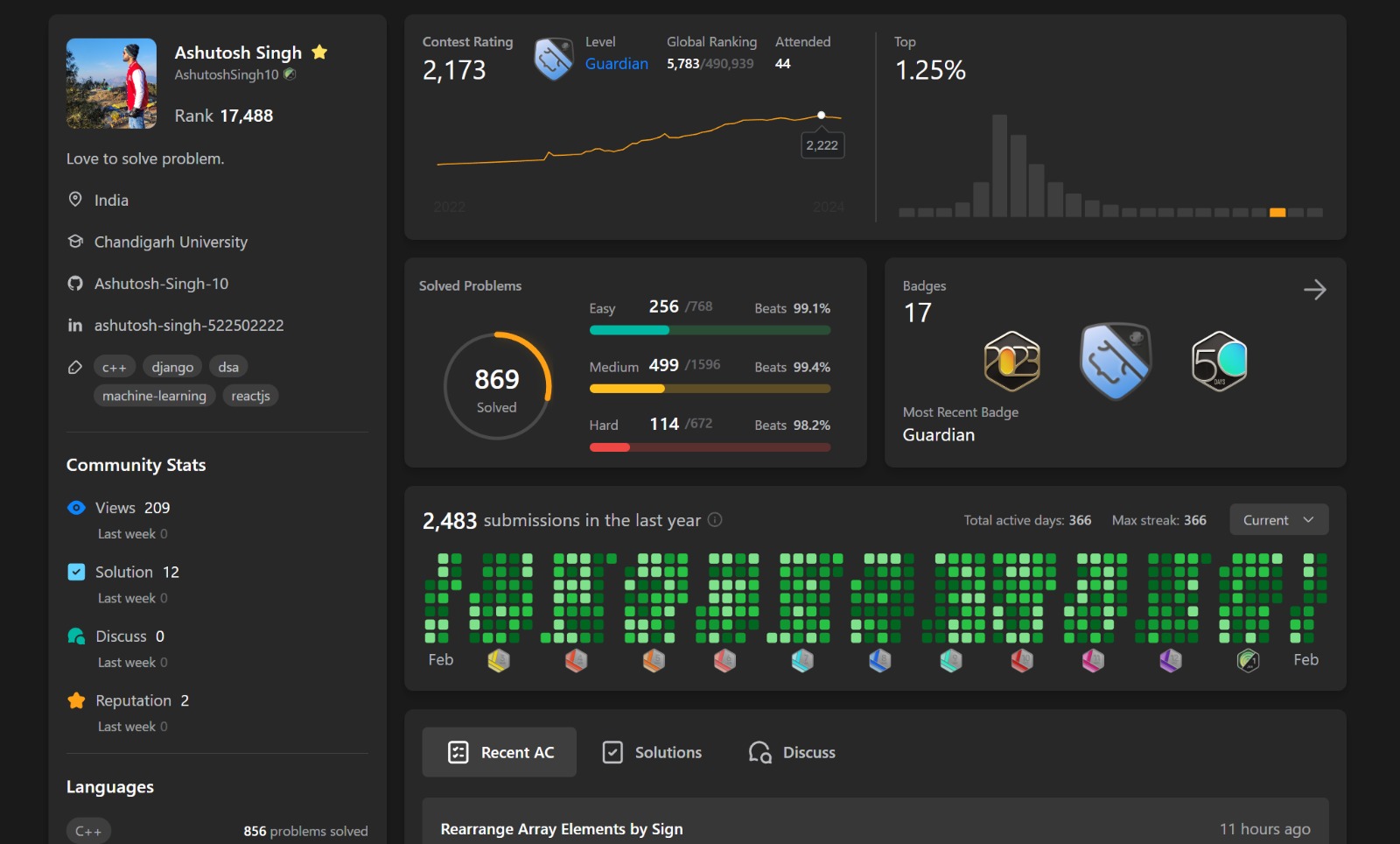Click the Rank 17,488 text
Viewport: 1400px width, 844px height.
coord(224,116)
